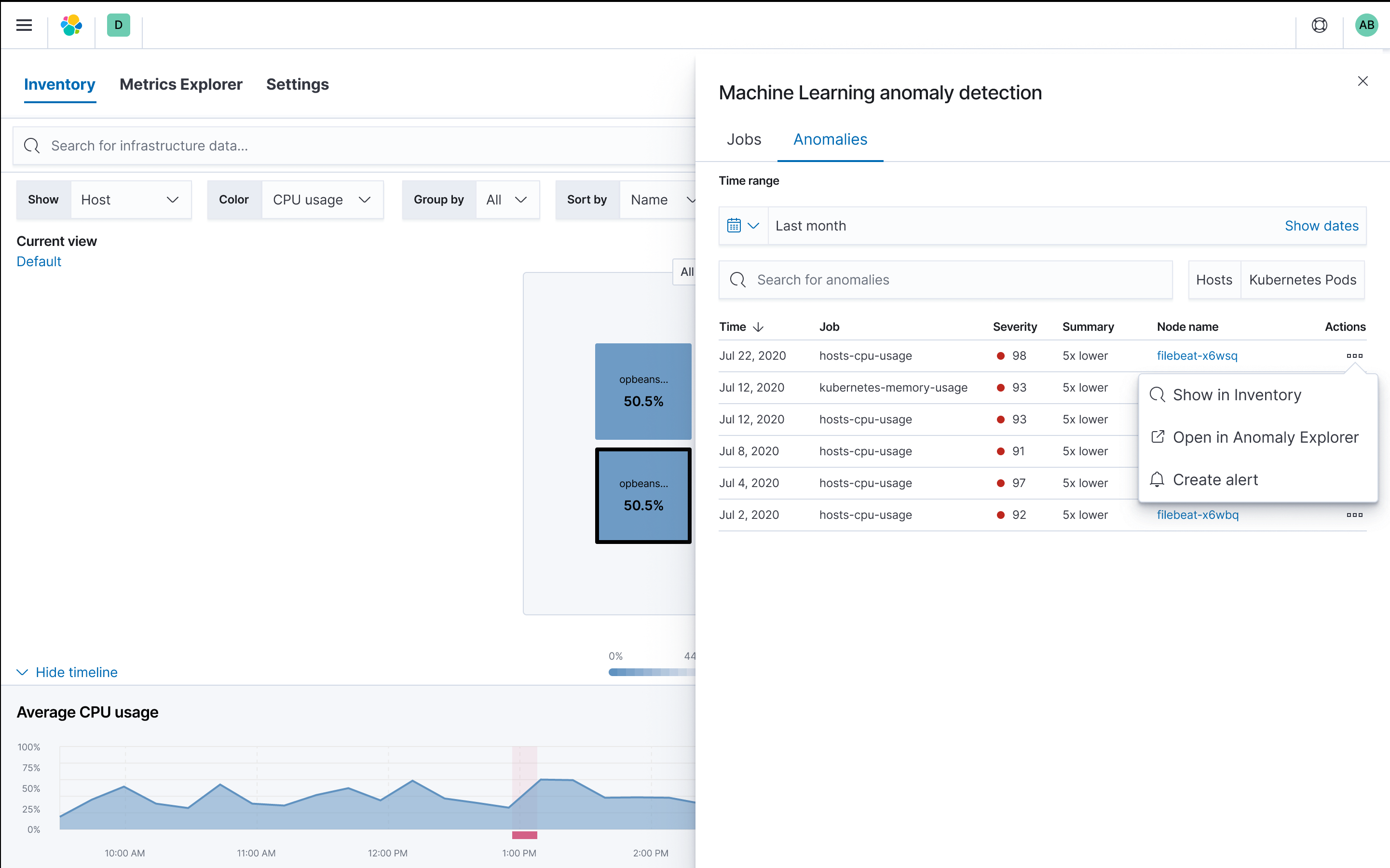Click the Summary column header
The image size is (1390, 868).
tap(1088, 326)
